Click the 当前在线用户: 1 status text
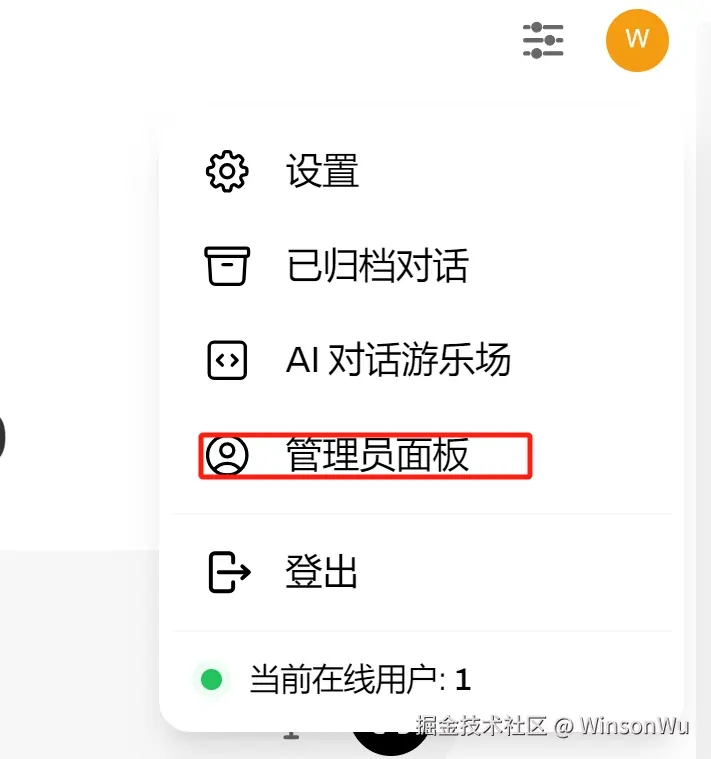This screenshot has width=711, height=759. pyautogui.click(x=360, y=679)
